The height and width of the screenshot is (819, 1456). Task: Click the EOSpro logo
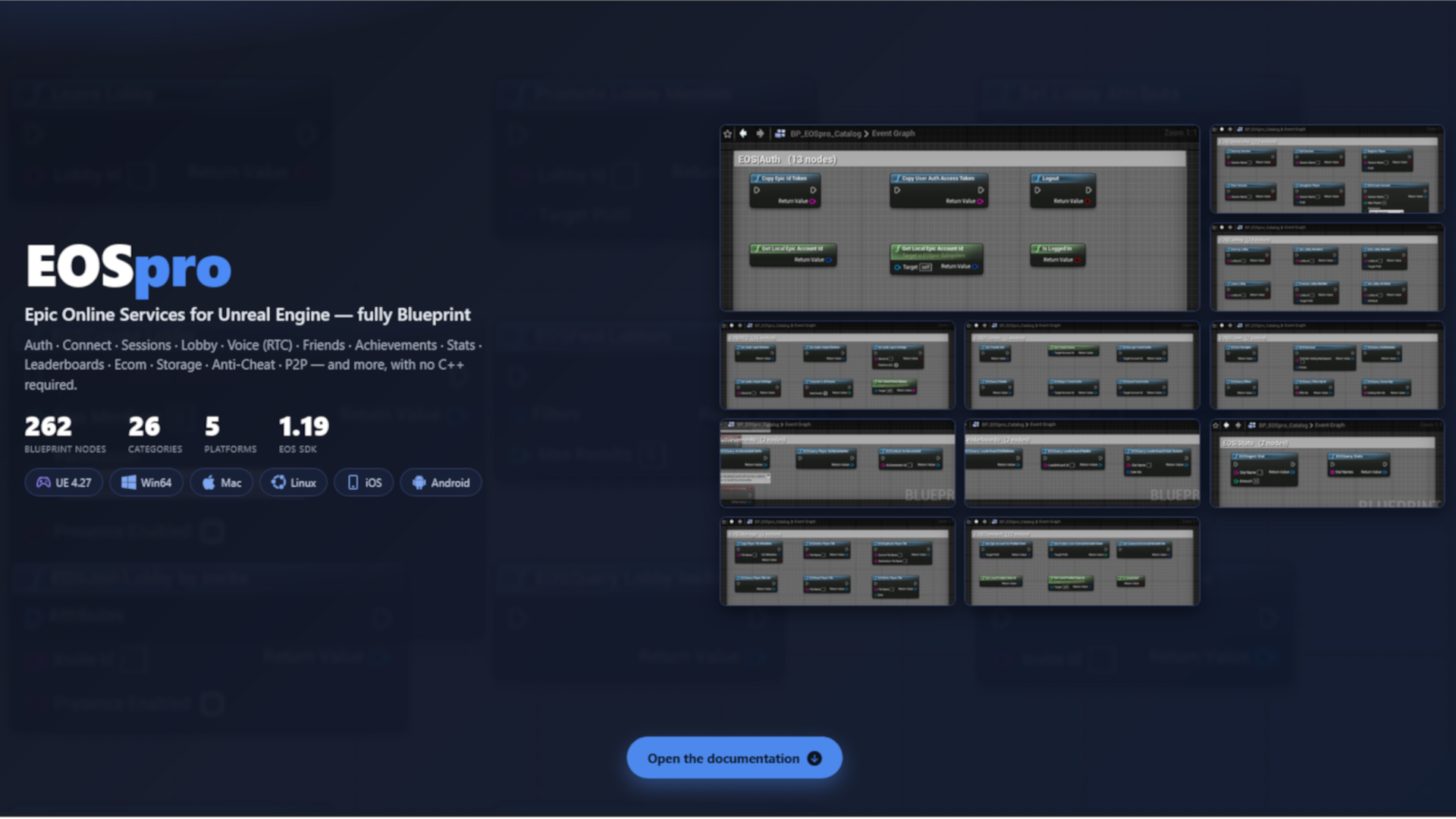[128, 269]
